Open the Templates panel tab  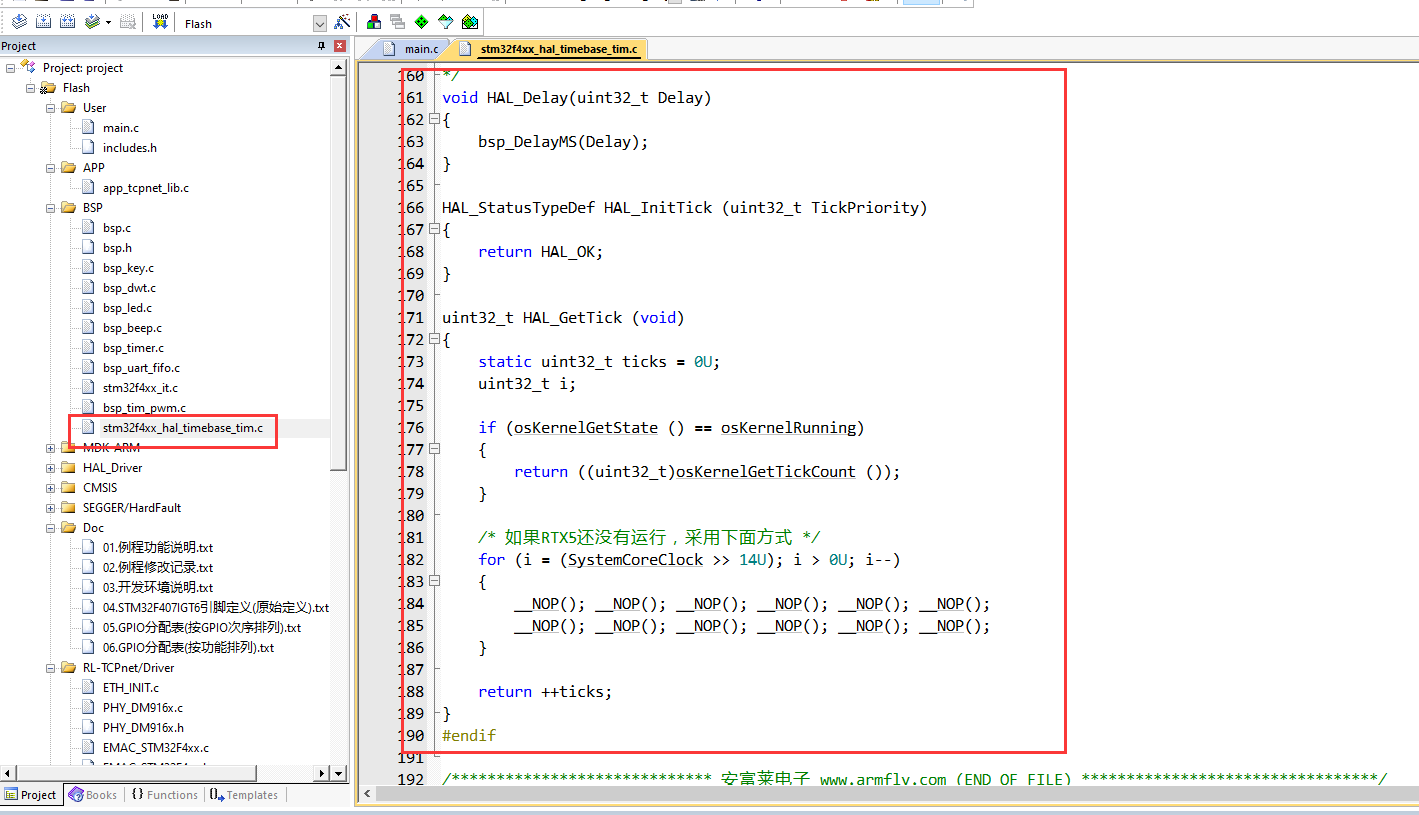(x=243, y=795)
